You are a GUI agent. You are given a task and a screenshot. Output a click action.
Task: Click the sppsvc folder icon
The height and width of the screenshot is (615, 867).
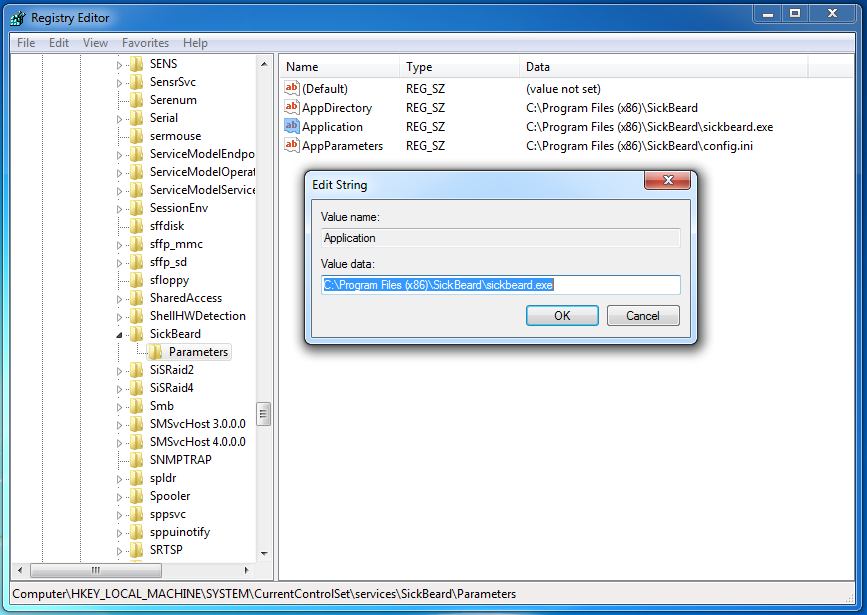point(137,514)
